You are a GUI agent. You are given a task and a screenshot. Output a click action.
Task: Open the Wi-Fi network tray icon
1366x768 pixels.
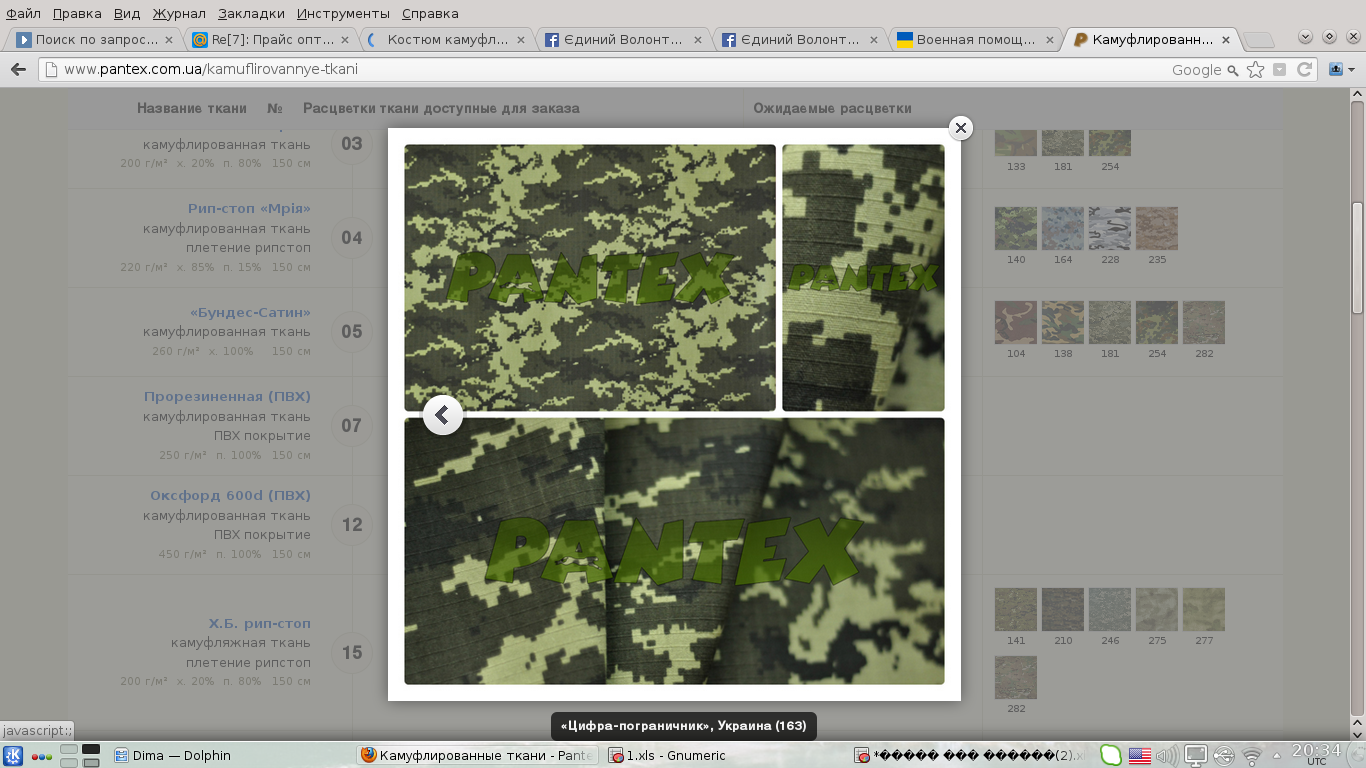(x=1251, y=756)
